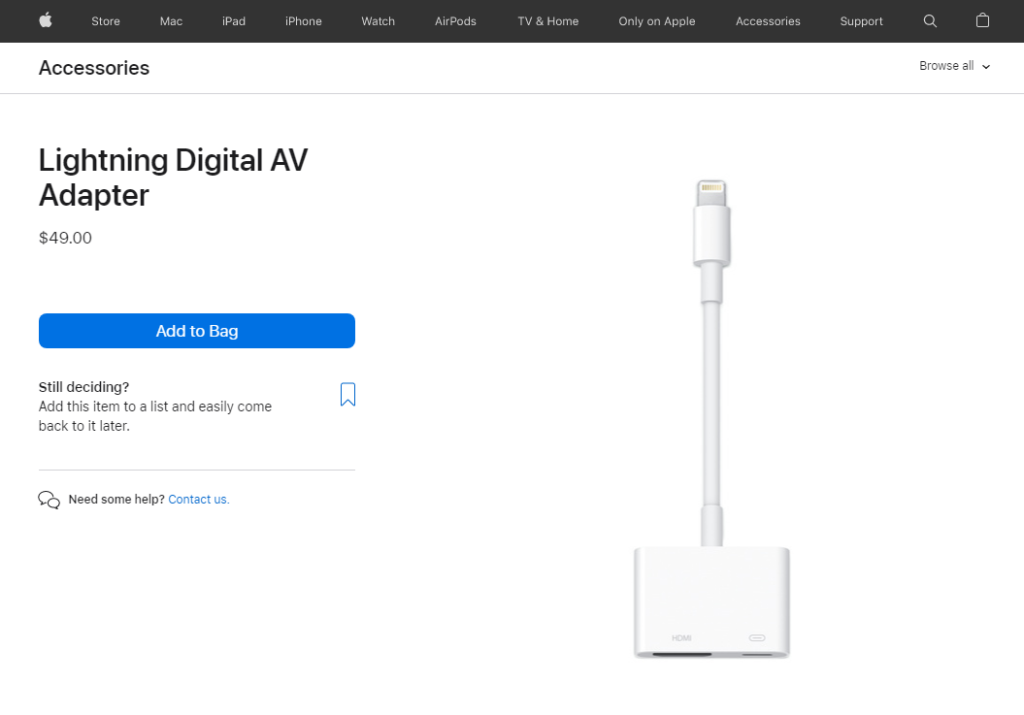Click the Add to Bag button
The width and height of the screenshot is (1024, 715).
tap(196, 330)
